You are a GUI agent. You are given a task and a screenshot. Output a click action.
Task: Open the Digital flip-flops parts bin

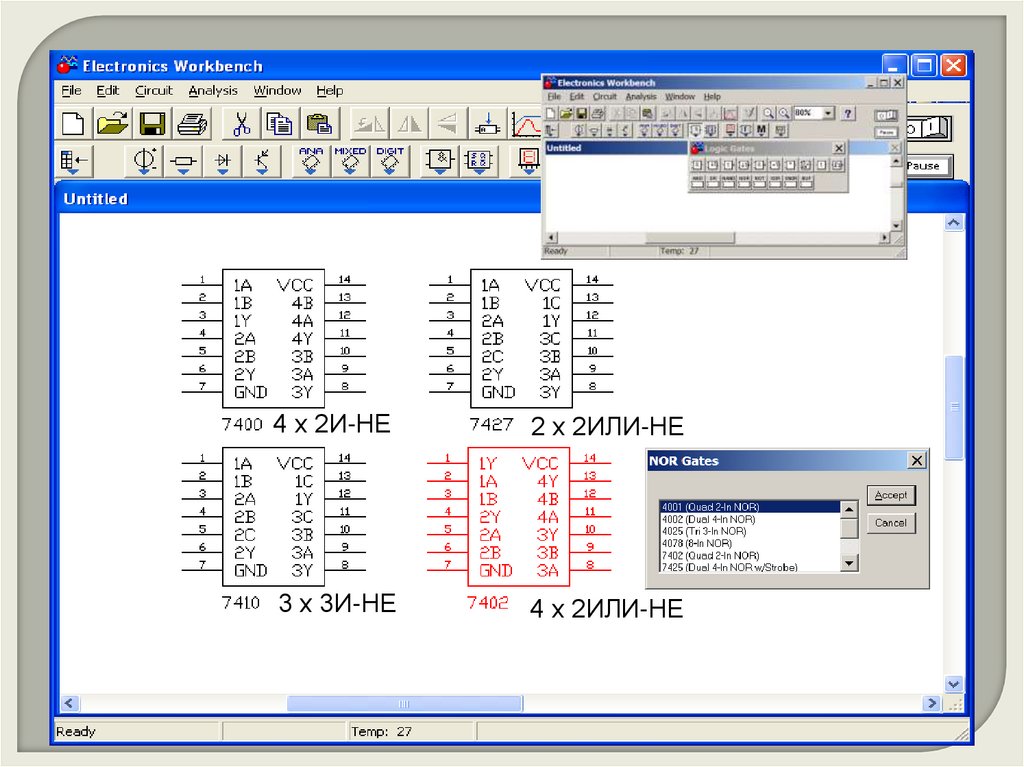tap(479, 161)
